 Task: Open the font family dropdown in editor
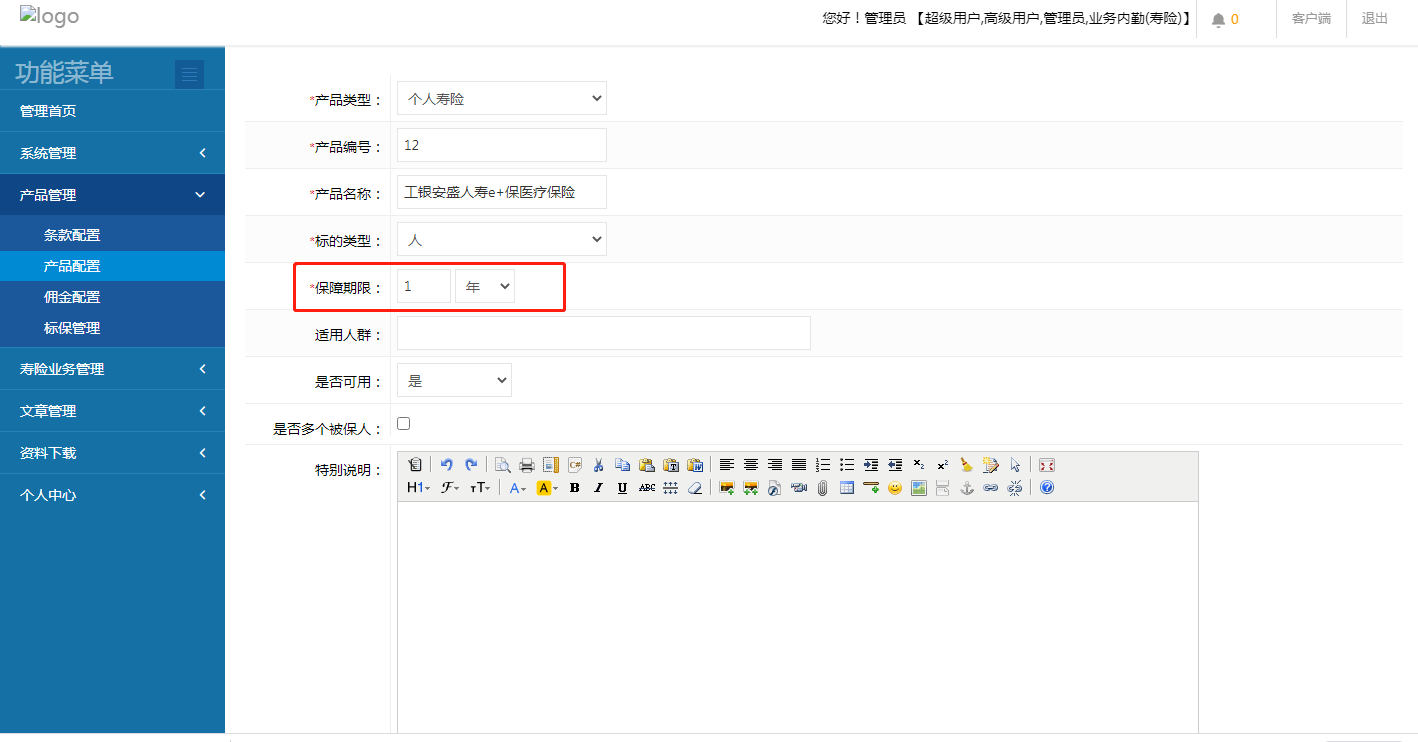click(450, 488)
